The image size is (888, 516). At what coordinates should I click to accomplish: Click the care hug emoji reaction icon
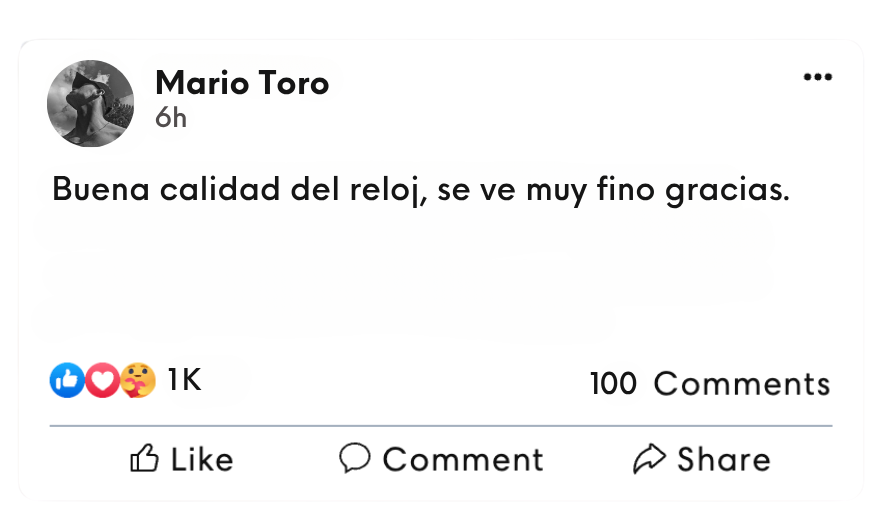pos(137,380)
